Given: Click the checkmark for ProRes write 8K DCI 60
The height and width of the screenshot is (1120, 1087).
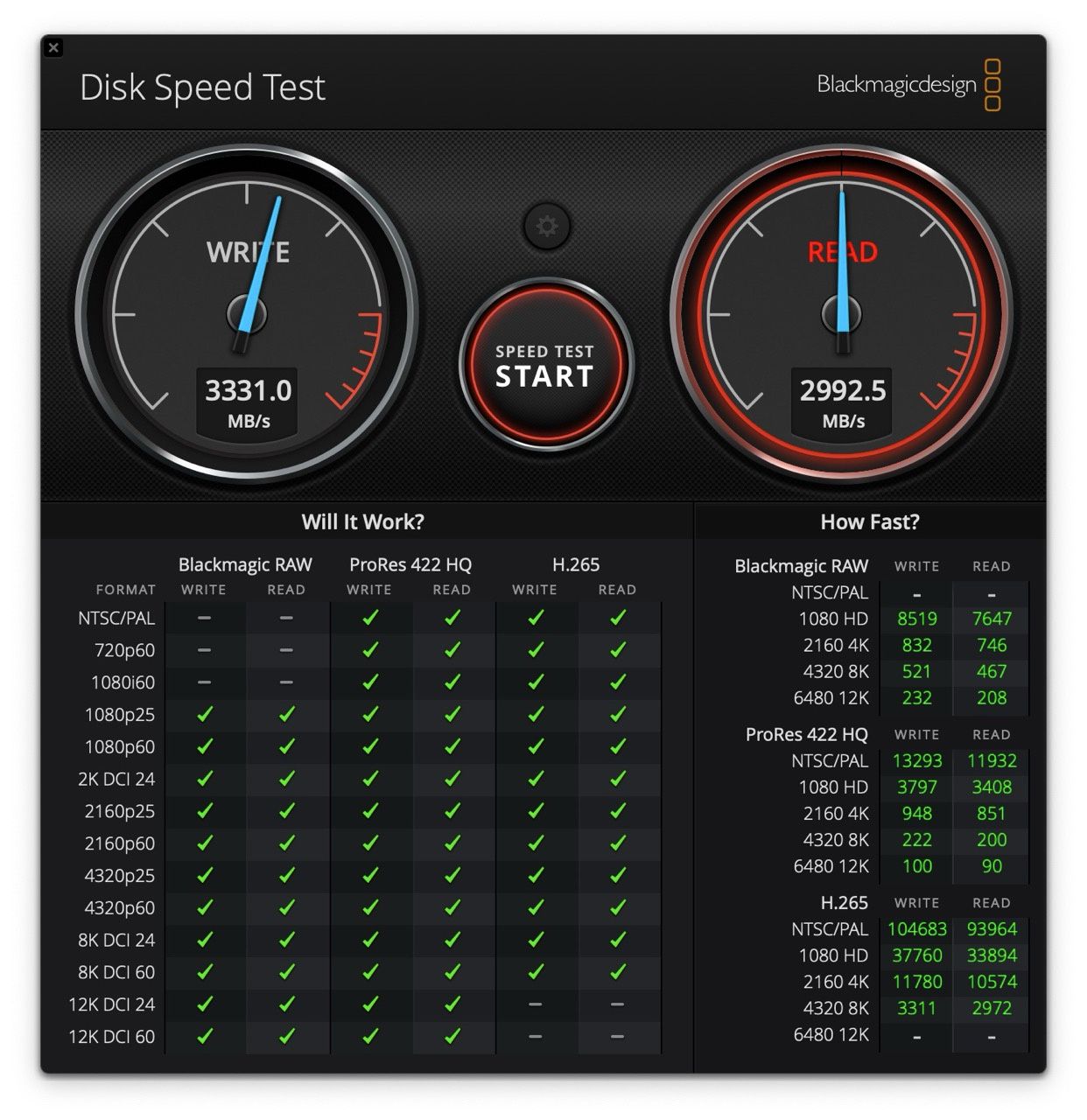Looking at the screenshot, I should pyautogui.click(x=370, y=971).
